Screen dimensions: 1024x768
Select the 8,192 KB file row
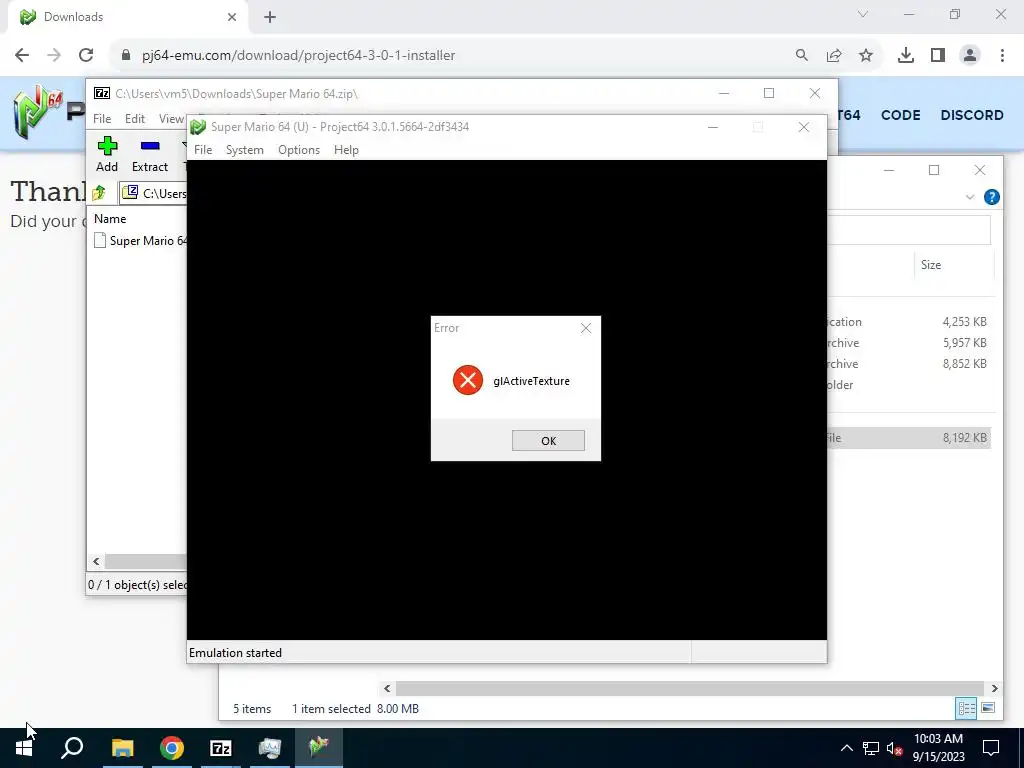coord(908,438)
